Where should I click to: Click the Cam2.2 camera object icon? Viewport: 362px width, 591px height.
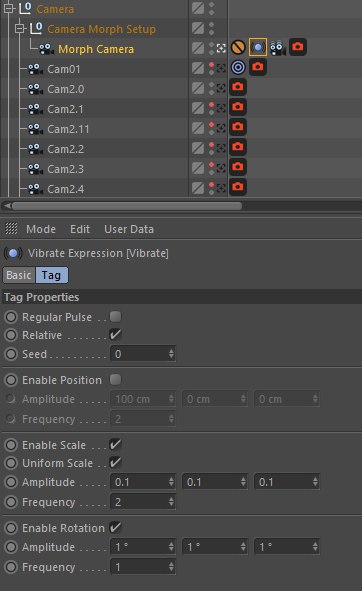click(x=35, y=149)
